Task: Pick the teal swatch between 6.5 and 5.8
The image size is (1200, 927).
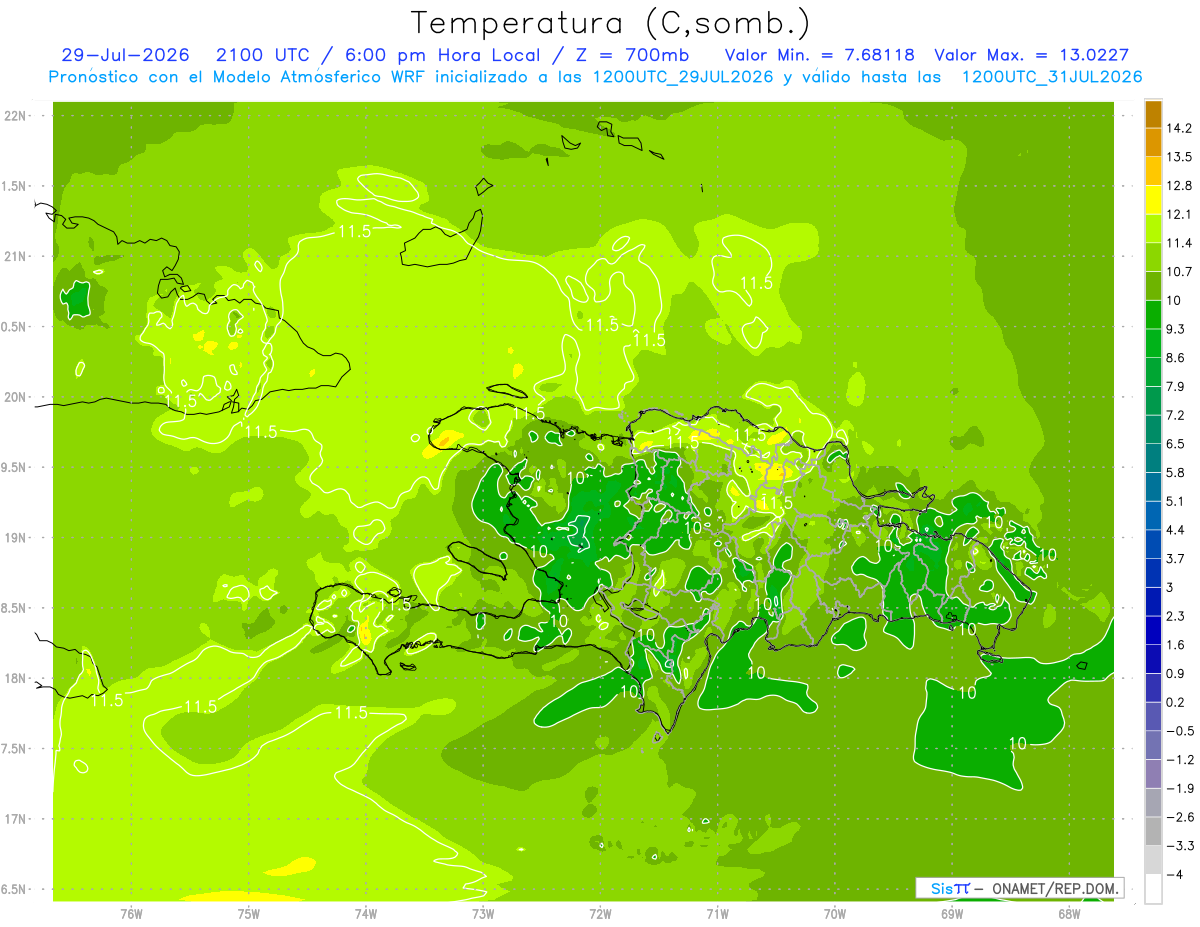Action: coord(1153,458)
